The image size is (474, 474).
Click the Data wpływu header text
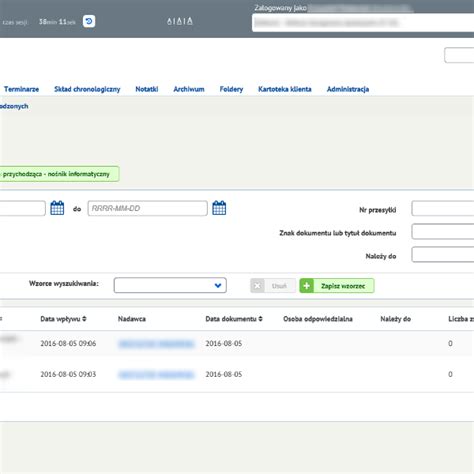pos(60,319)
